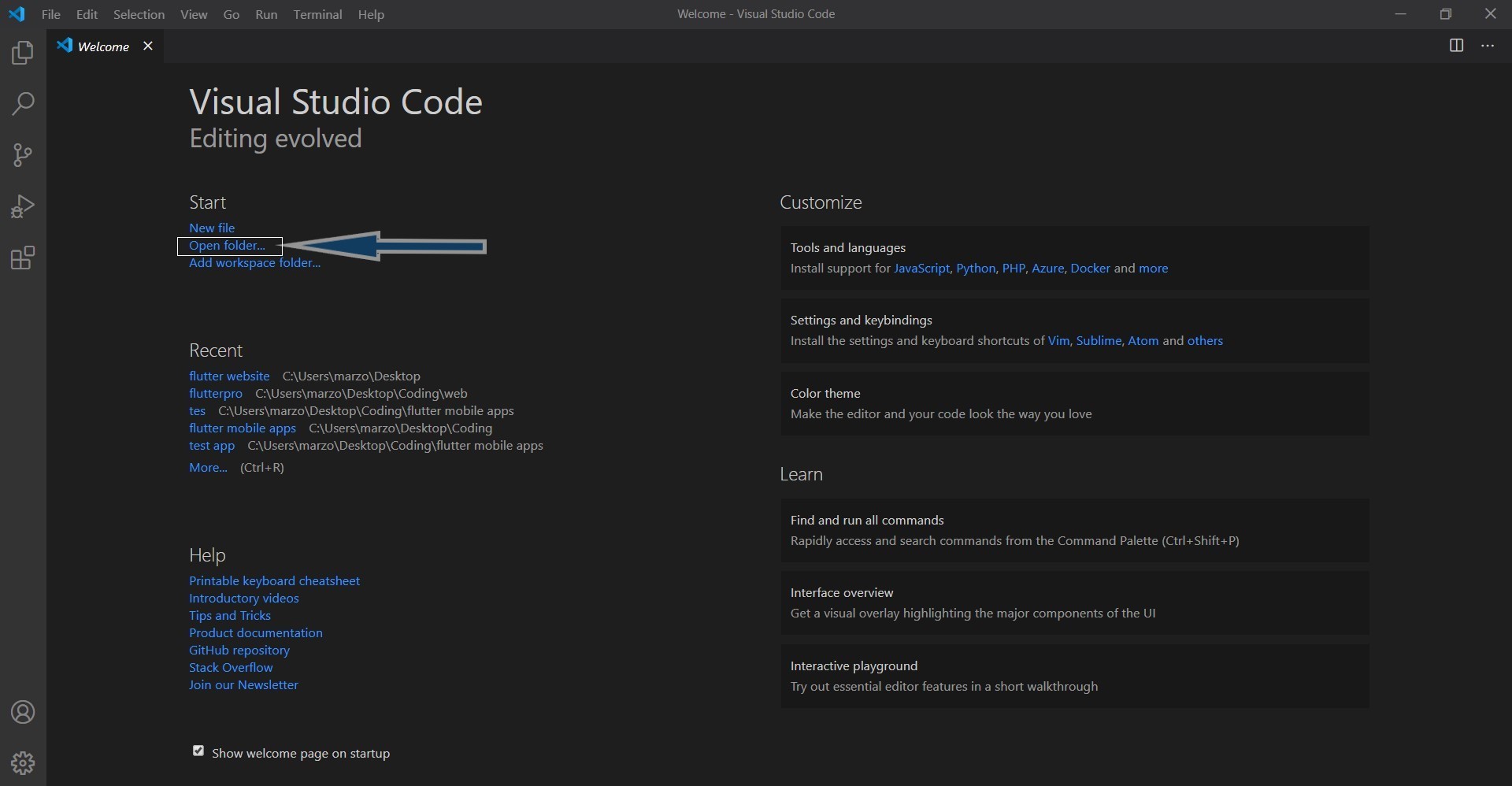Expand More... recent folders list

[x=208, y=467]
